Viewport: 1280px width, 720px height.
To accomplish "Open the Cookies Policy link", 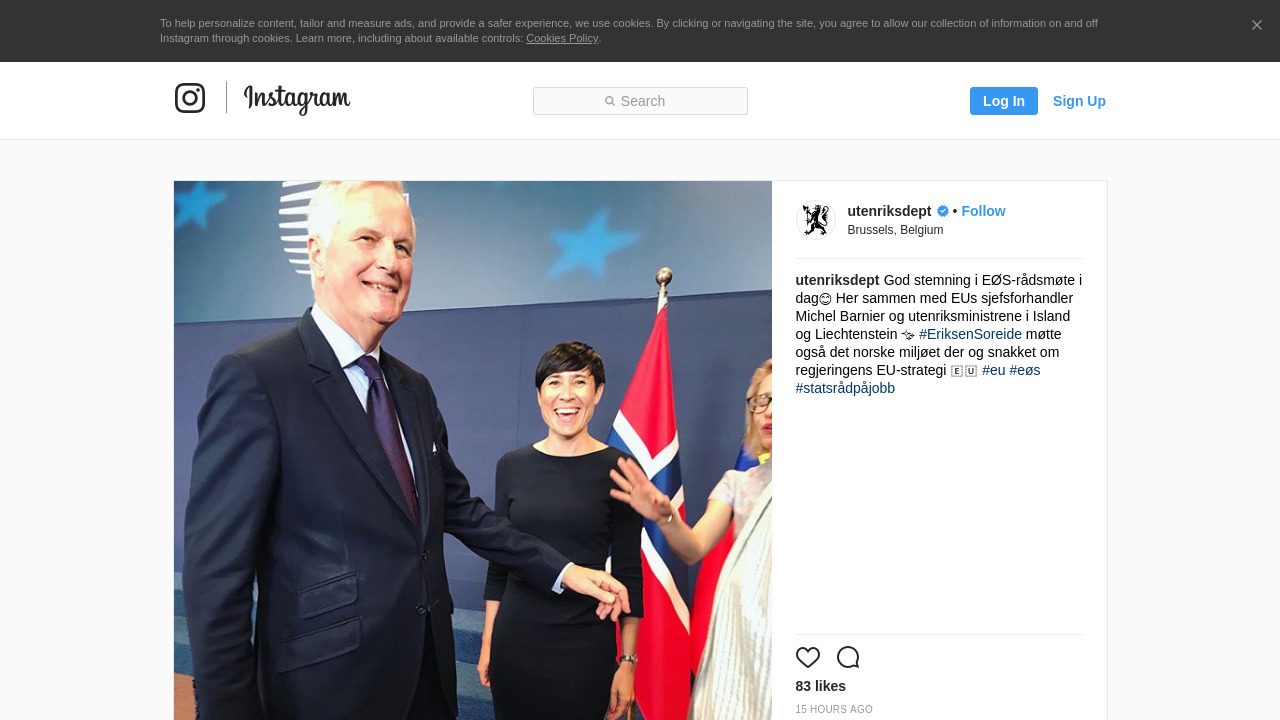I will [x=562, y=38].
